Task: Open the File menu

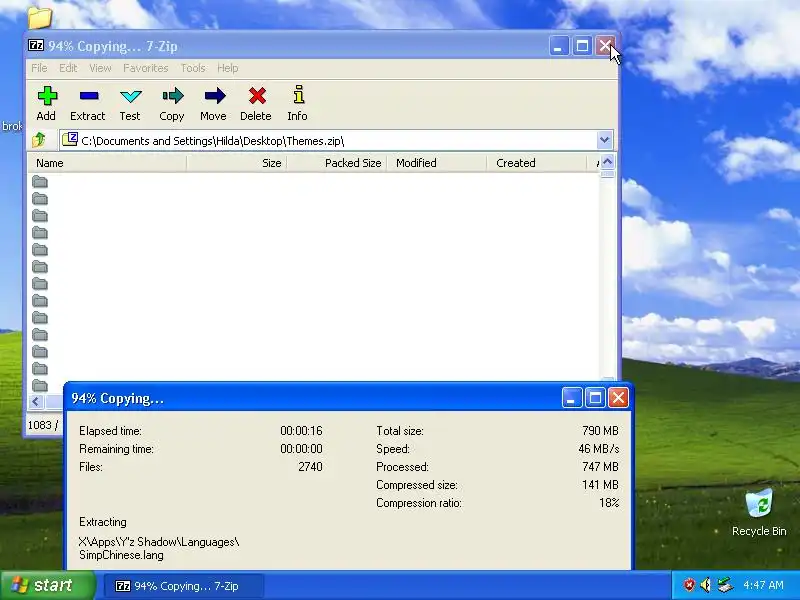Action: point(39,68)
